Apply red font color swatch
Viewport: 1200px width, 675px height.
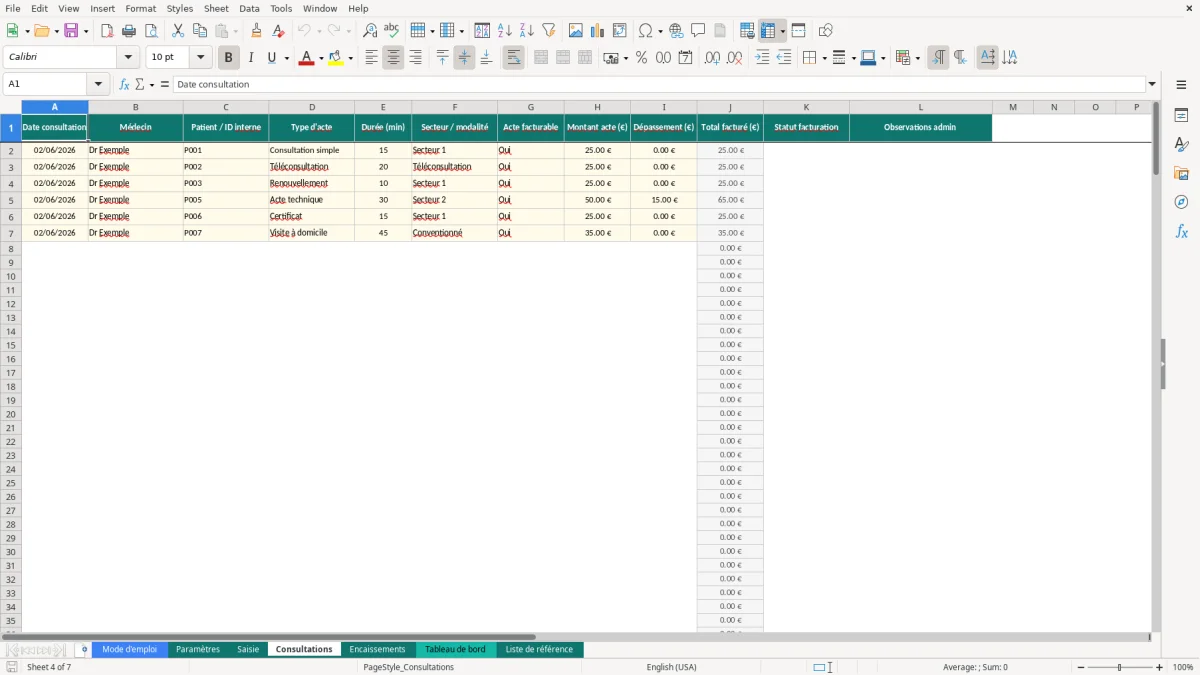pyautogui.click(x=306, y=58)
